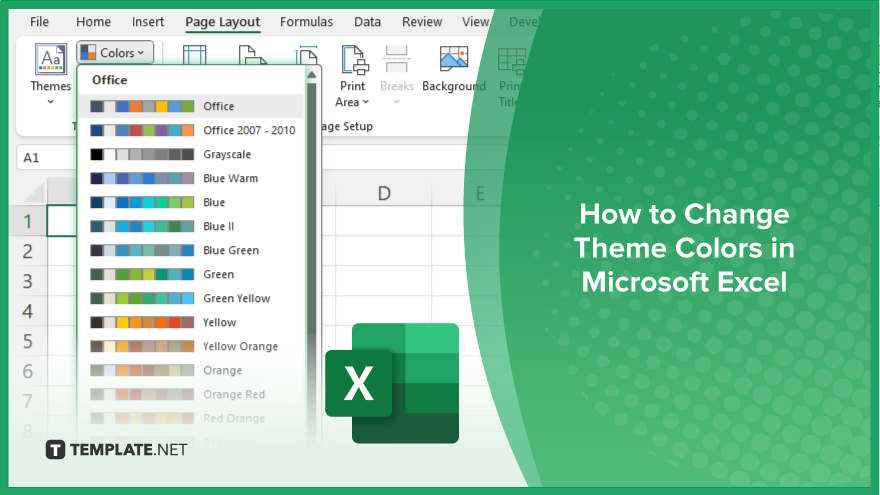Image resolution: width=880 pixels, height=495 pixels.
Task: Click the Orientation icon in ribbon
Action: [252, 55]
